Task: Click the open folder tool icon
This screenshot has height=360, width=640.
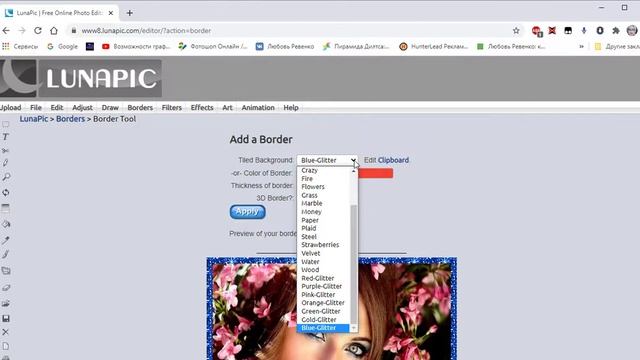Action: click(x=6, y=271)
